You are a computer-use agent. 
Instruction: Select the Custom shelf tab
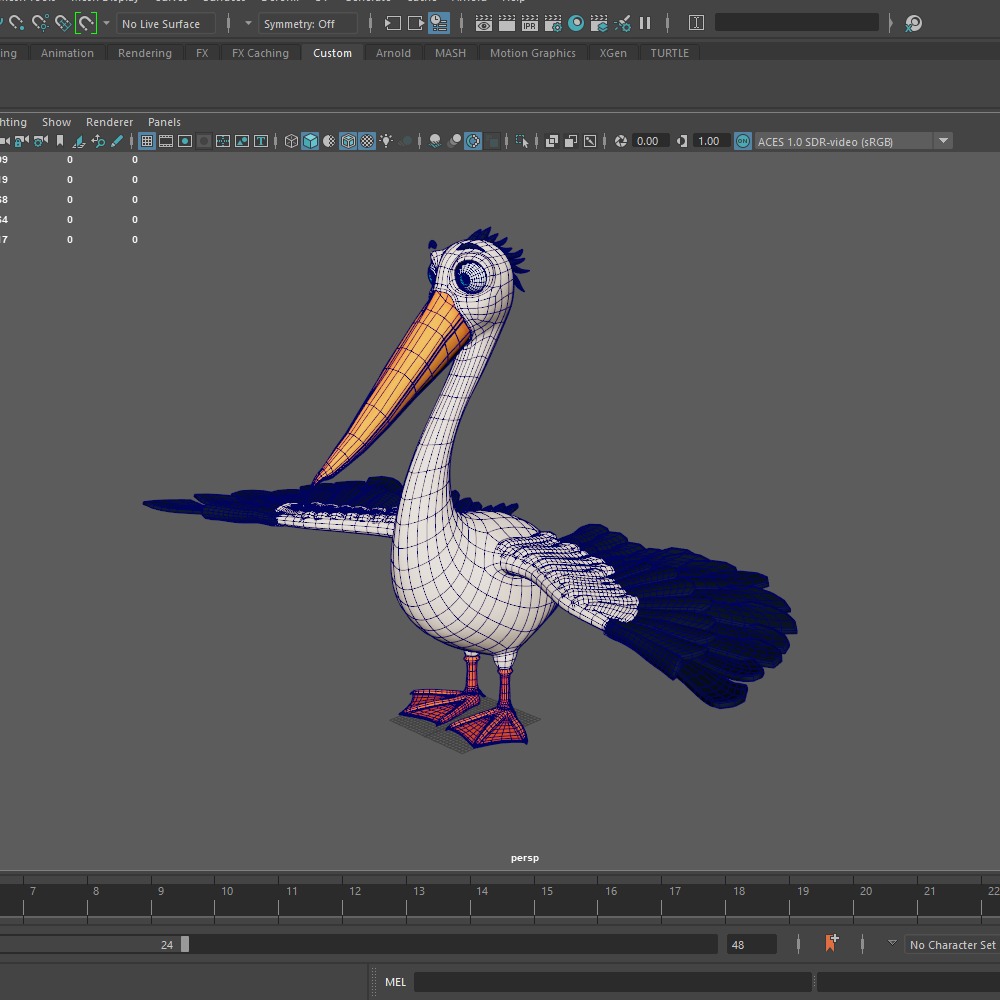coord(332,53)
